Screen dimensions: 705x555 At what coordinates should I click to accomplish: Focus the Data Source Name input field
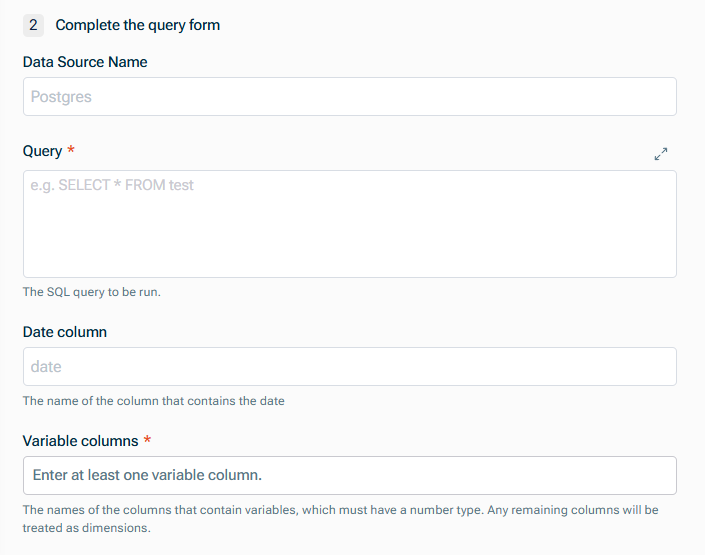coord(350,97)
